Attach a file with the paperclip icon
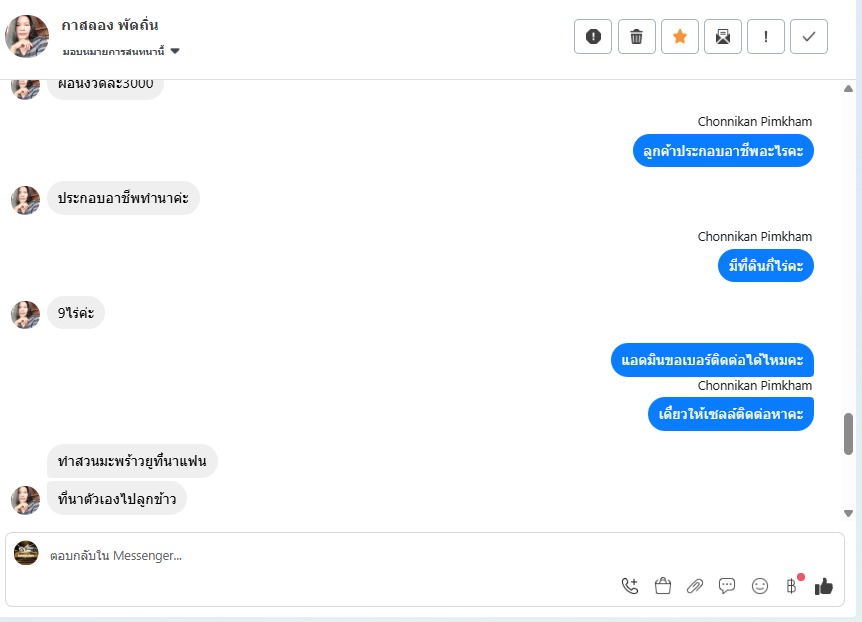Viewport: 862px width, 622px height. coord(695,586)
